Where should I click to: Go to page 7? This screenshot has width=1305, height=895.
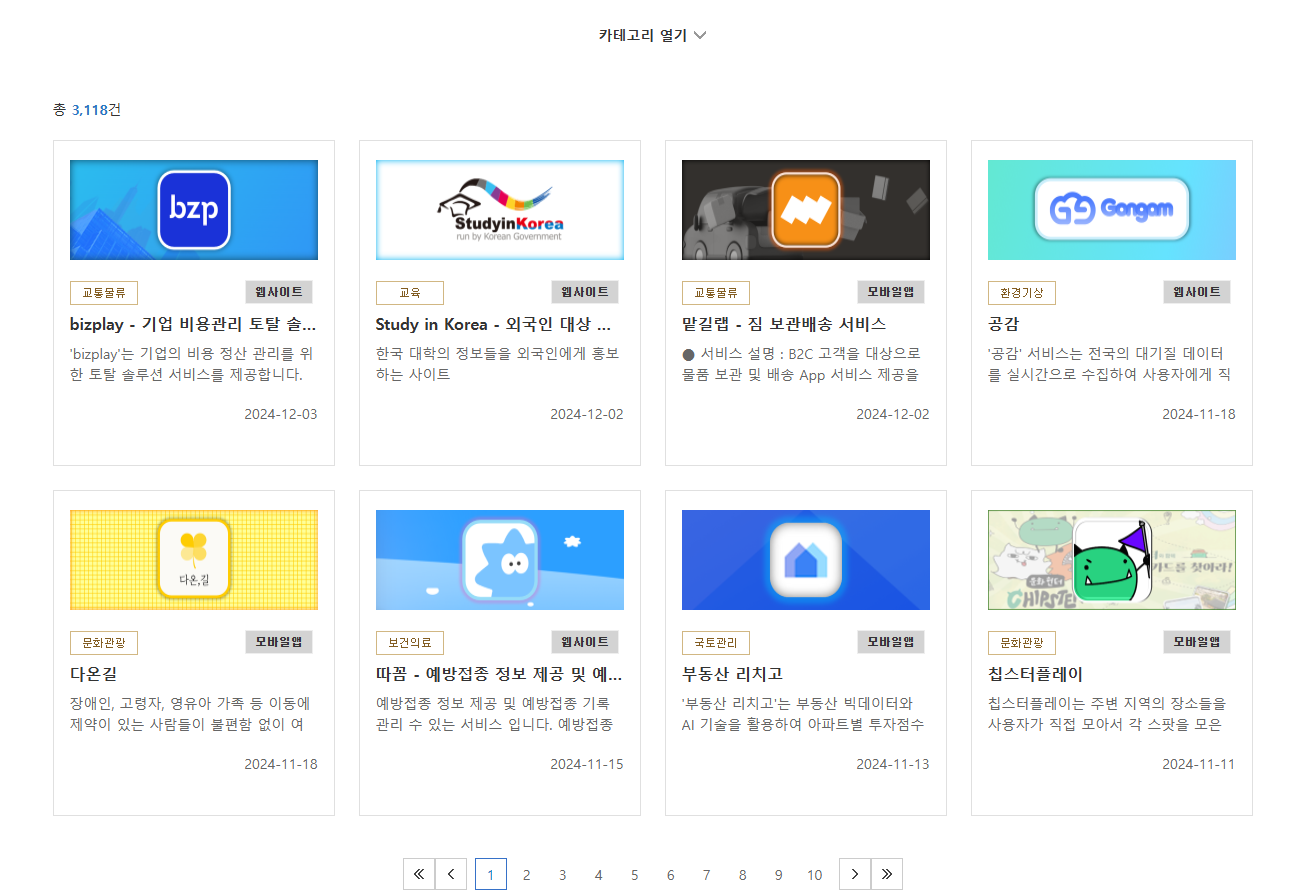(707, 875)
